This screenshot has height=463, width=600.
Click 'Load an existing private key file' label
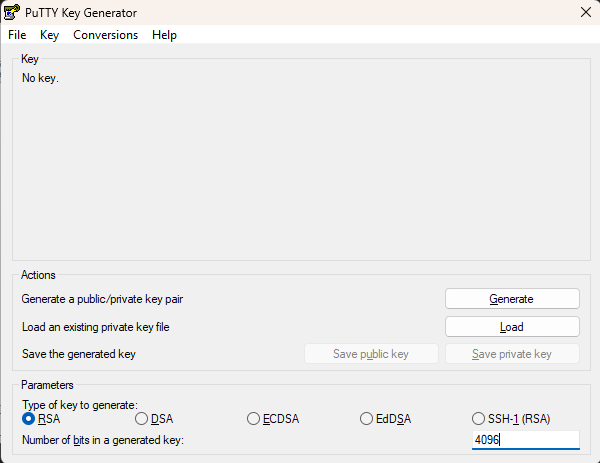(96, 327)
